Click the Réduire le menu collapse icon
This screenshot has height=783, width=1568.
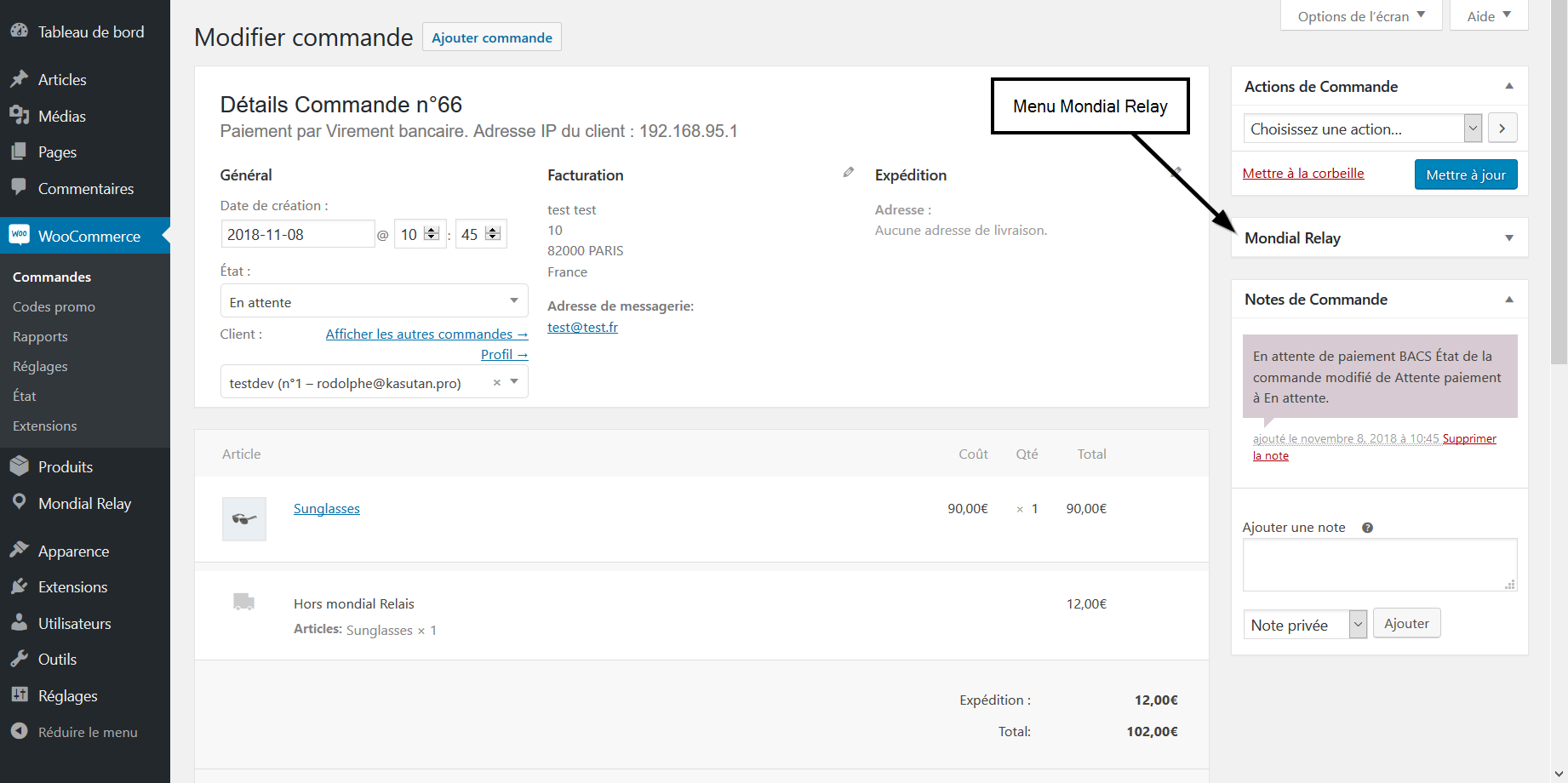coord(19,732)
